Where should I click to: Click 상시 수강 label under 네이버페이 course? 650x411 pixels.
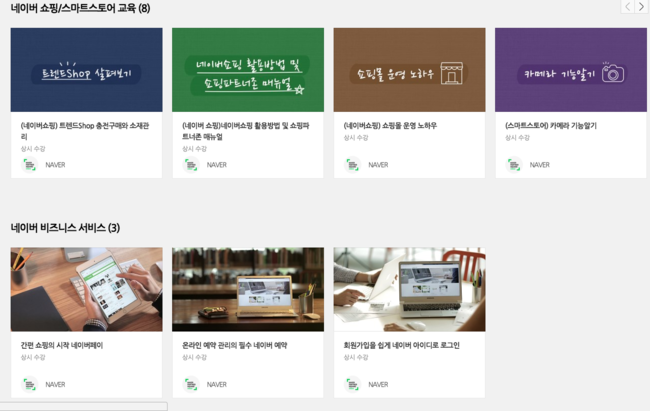click(33, 357)
